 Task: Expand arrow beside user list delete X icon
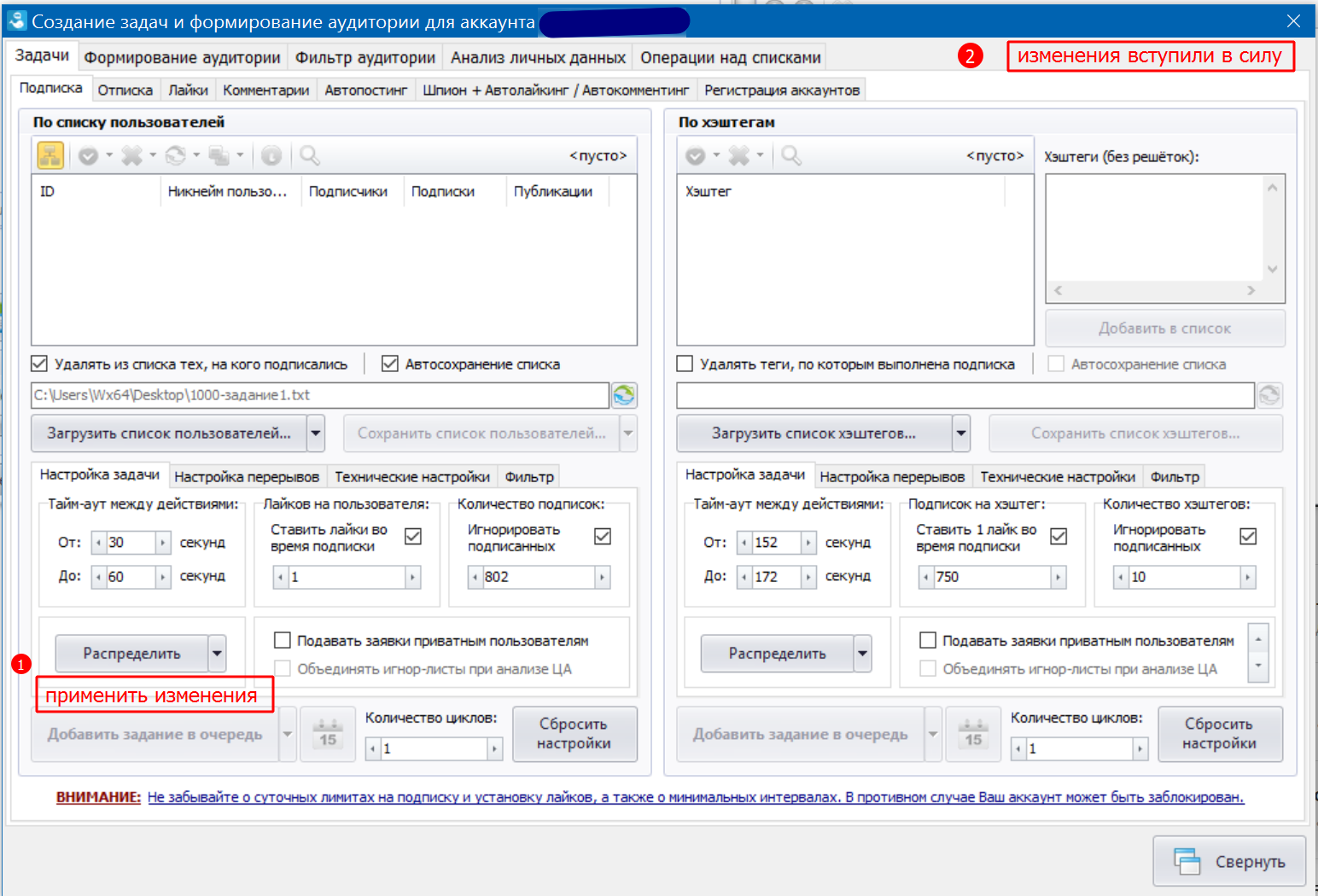pyautogui.click(x=153, y=155)
